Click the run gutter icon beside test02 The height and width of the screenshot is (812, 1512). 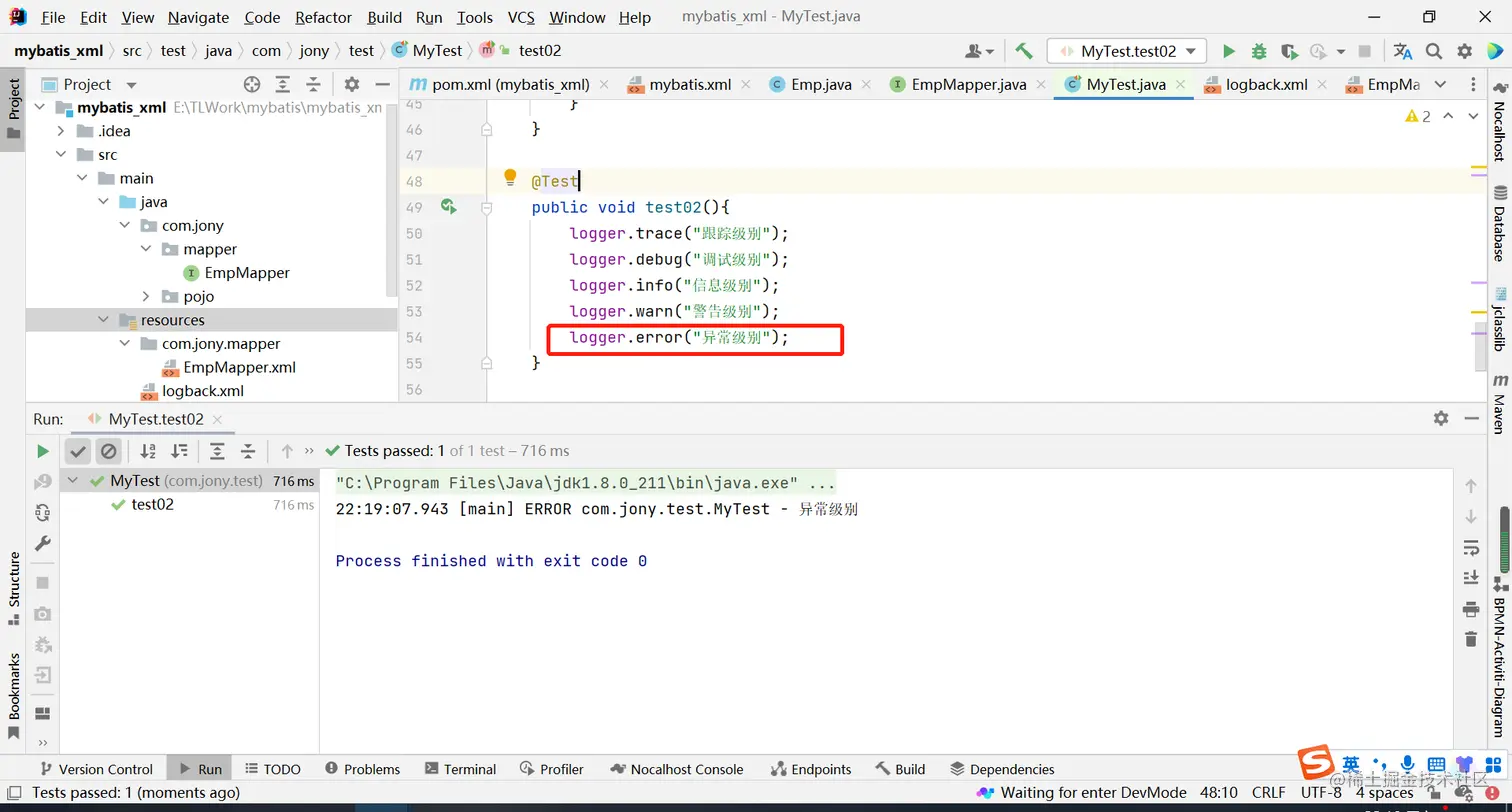coord(448,207)
